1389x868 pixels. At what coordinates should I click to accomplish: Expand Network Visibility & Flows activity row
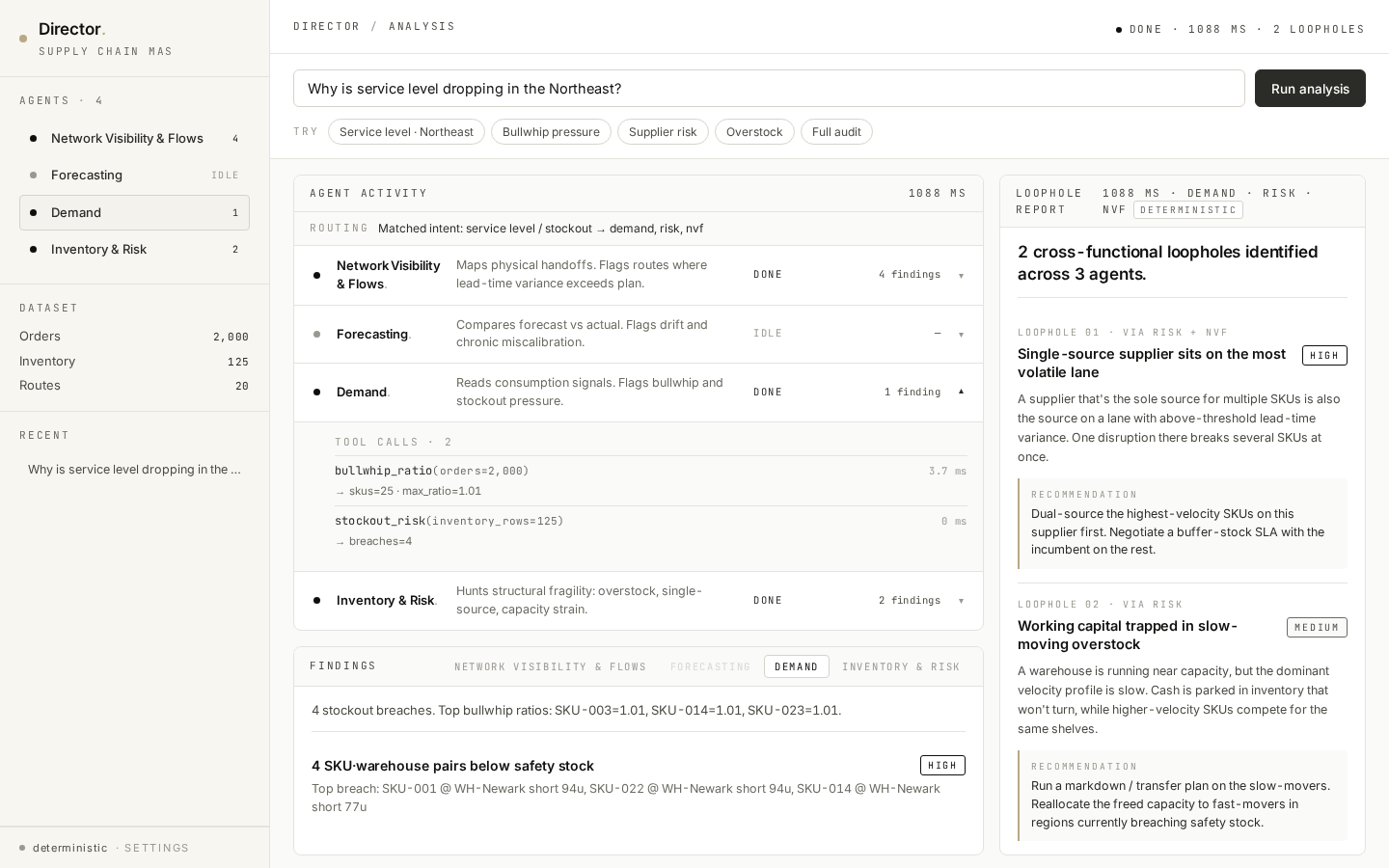point(639,275)
